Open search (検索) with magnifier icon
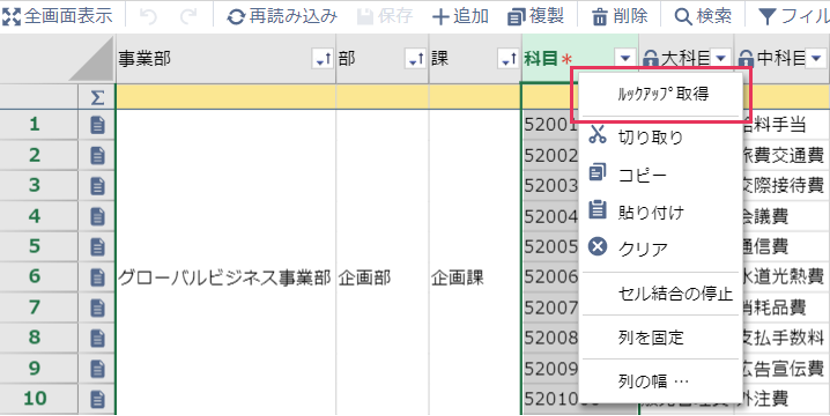The height and width of the screenshot is (416, 830). (683, 17)
